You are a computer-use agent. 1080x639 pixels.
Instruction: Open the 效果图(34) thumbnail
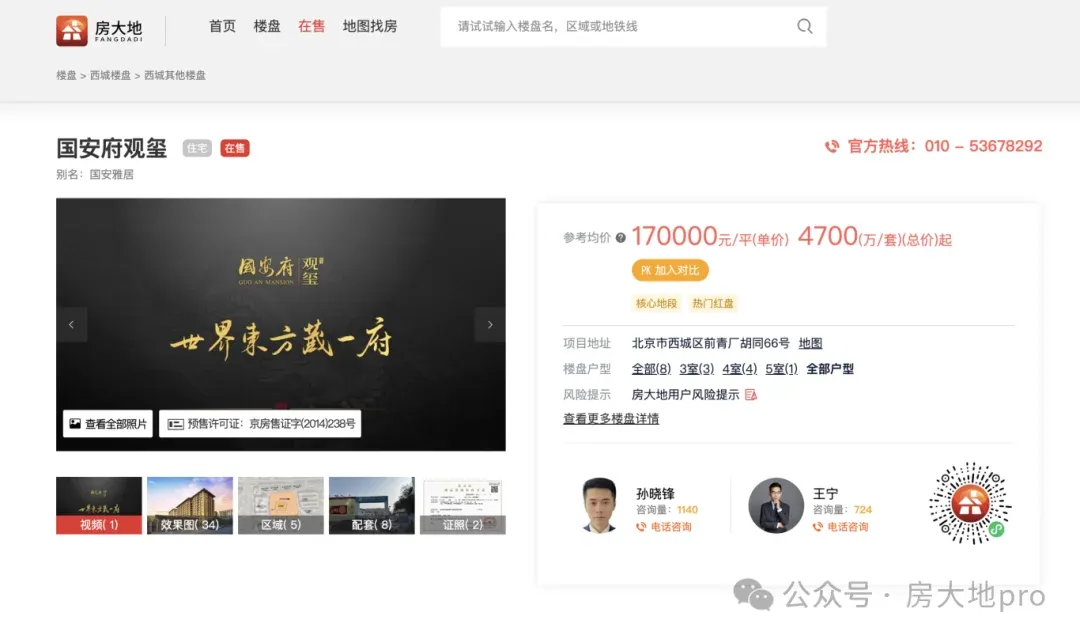[x=190, y=505]
